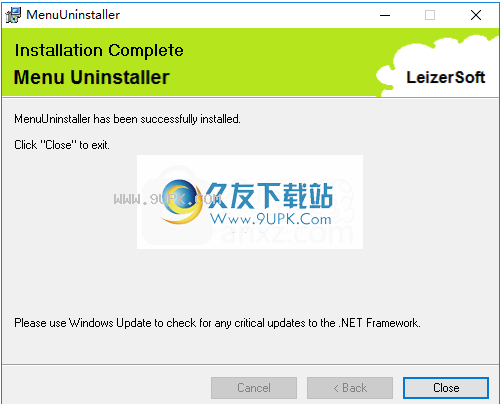Close the window with the X icon

coord(476,15)
